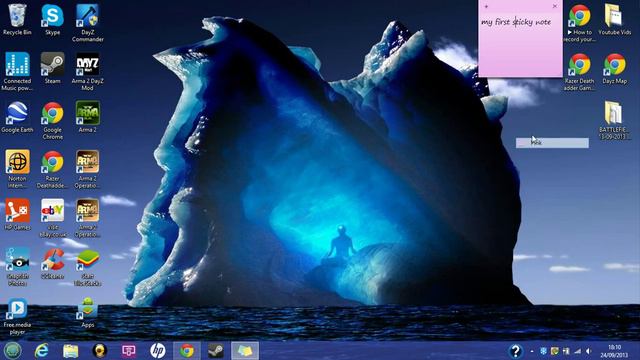Viewport: 640px width, 360px height.
Task: Open the Recycle Bin desktop icon
Action: [x=17, y=20]
